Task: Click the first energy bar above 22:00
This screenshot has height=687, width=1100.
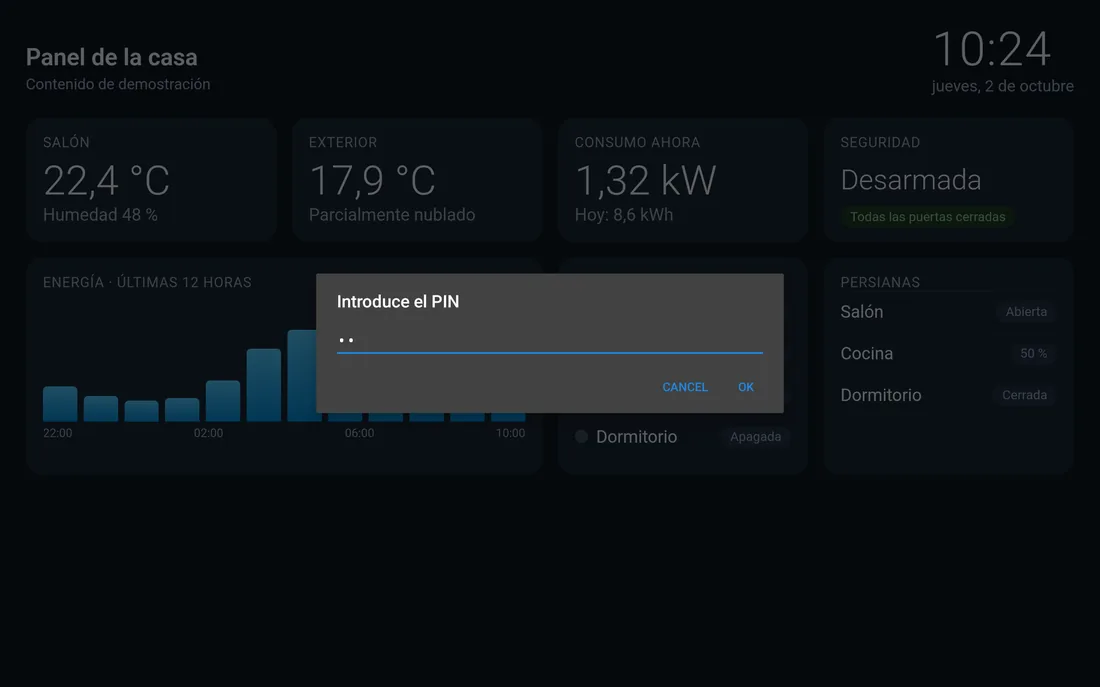Action: pyautogui.click(x=60, y=404)
